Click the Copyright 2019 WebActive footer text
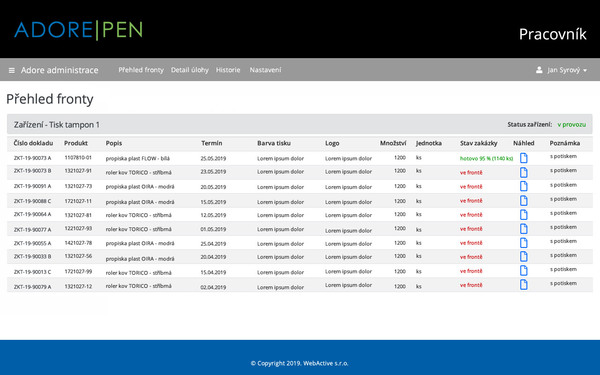Viewport: 600px width, 375px height. (x=300, y=364)
